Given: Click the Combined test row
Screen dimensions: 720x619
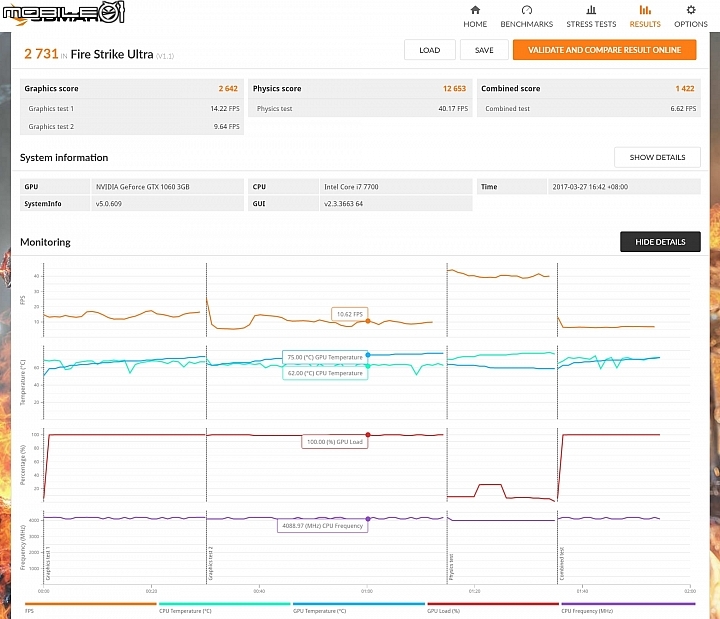Looking at the screenshot, I should 589,108.
